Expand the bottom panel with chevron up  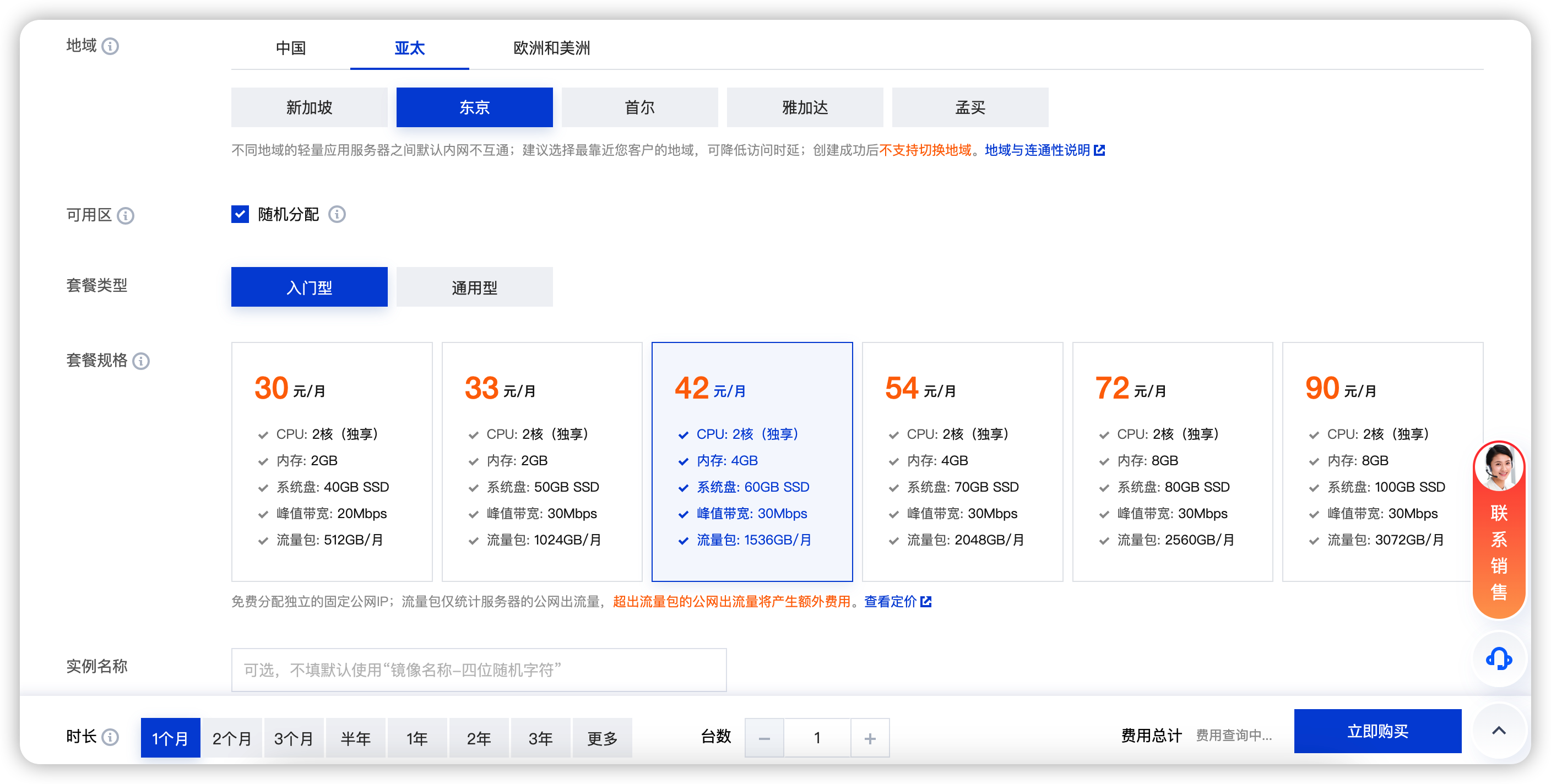1498,731
